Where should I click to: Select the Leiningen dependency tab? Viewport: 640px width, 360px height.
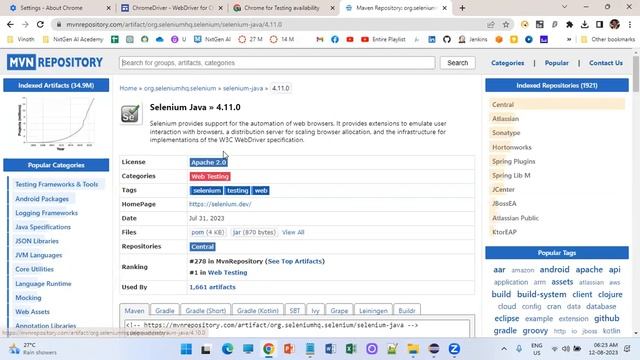coord(373,311)
